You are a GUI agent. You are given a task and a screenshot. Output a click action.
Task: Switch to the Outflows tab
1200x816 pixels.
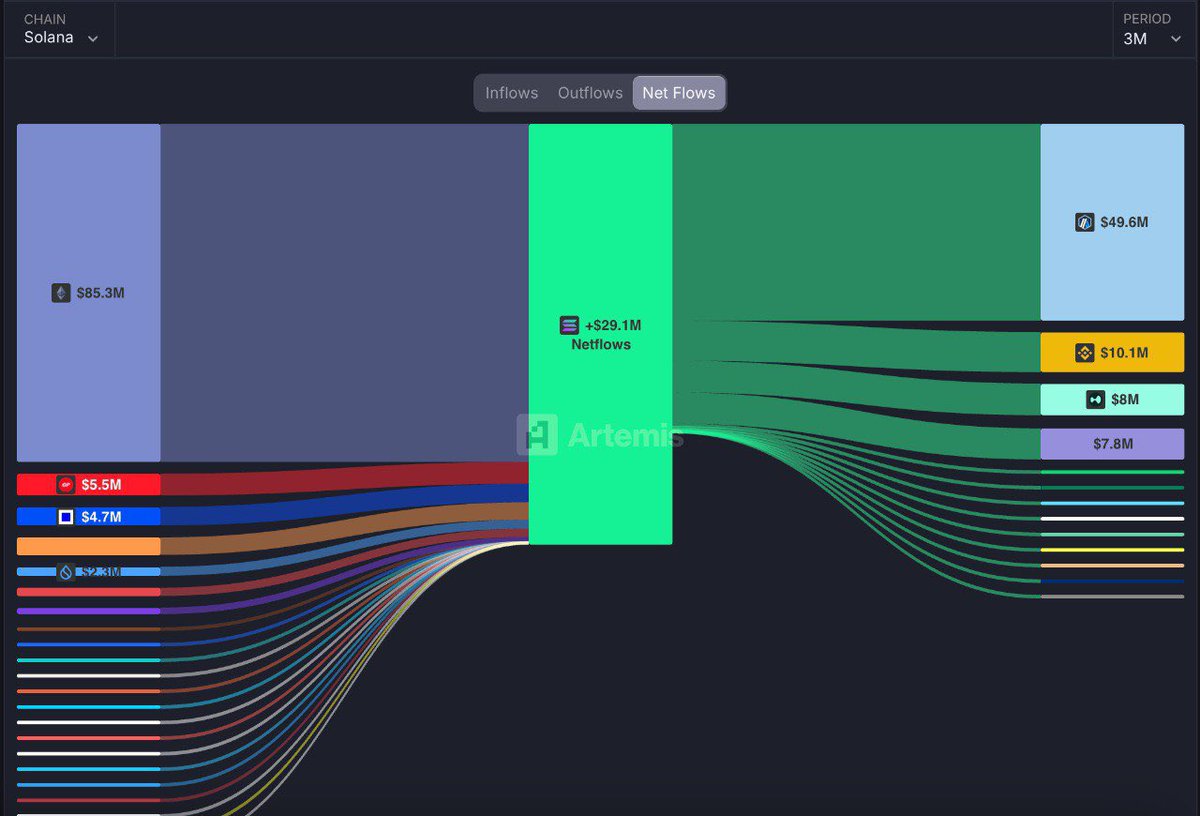(x=590, y=92)
